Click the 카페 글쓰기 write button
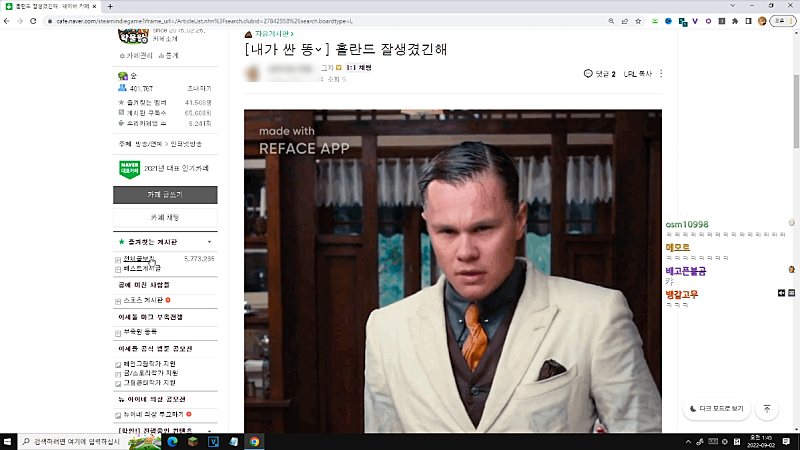Viewport: 800px width, 450px height. [165, 195]
